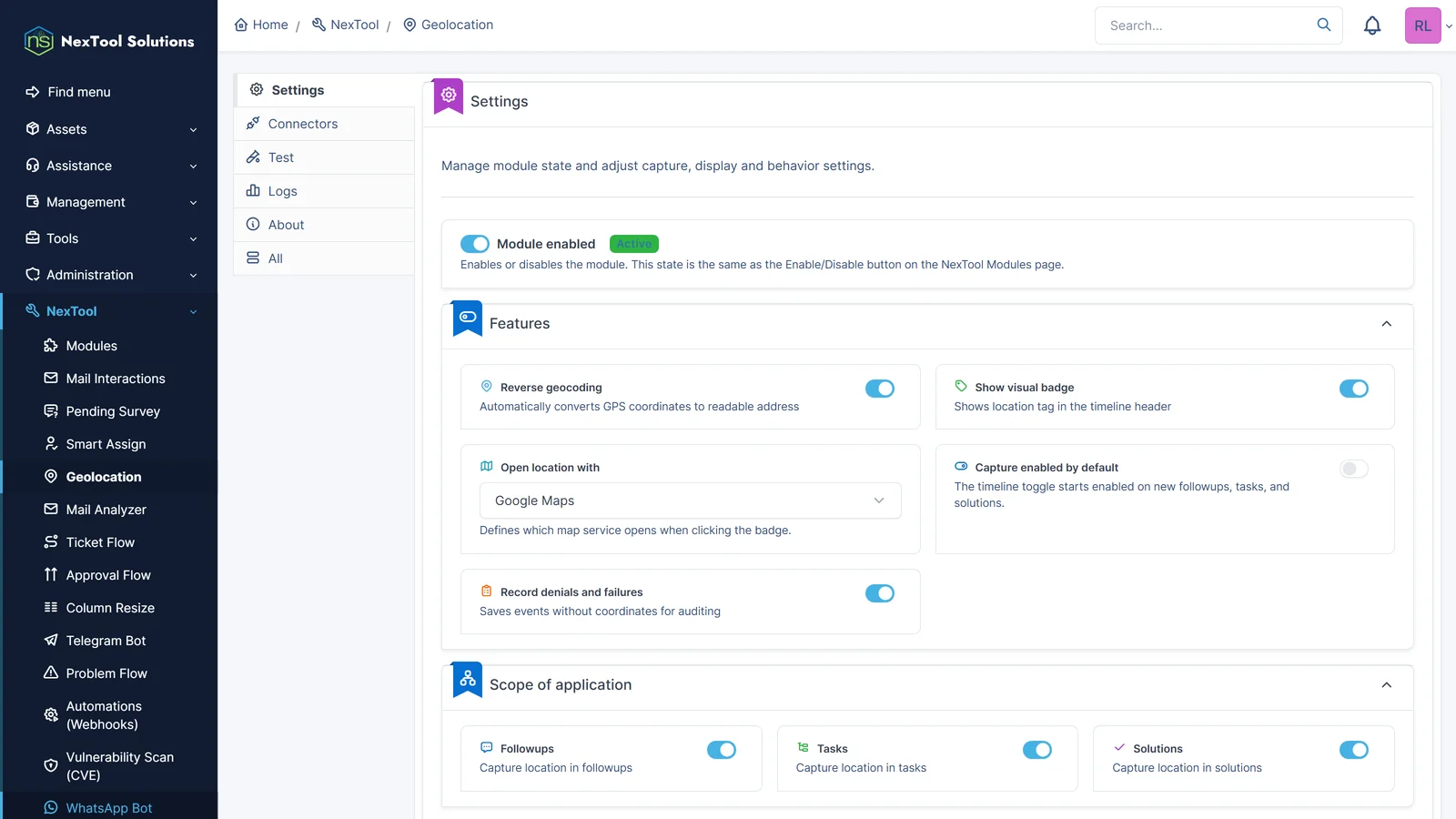Switch to the Logs tab

point(324,191)
